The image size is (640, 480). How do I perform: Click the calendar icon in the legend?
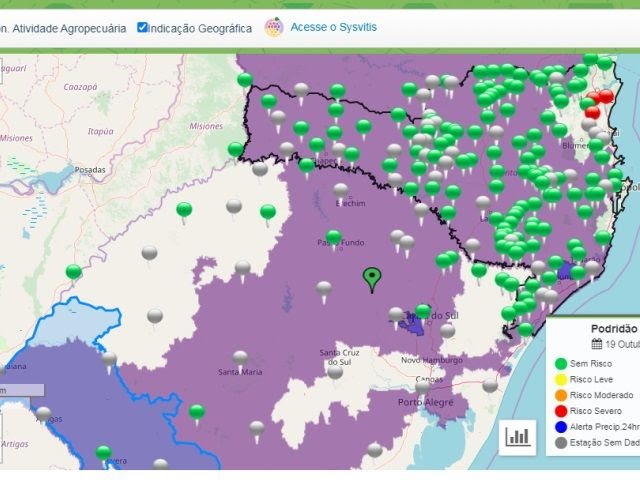click(596, 344)
